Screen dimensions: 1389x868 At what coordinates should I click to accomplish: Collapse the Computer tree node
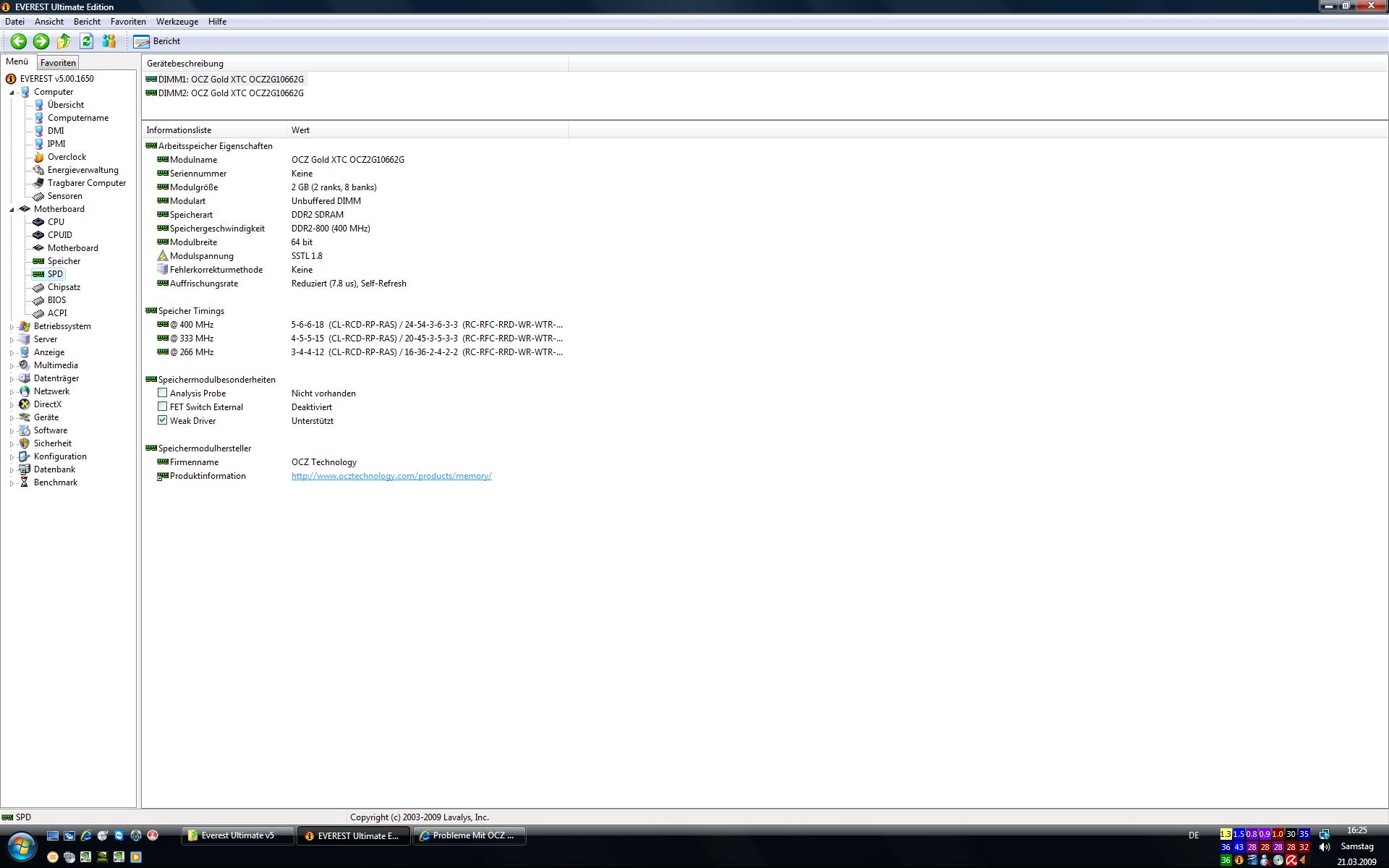pyautogui.click(x=12, y=93)
